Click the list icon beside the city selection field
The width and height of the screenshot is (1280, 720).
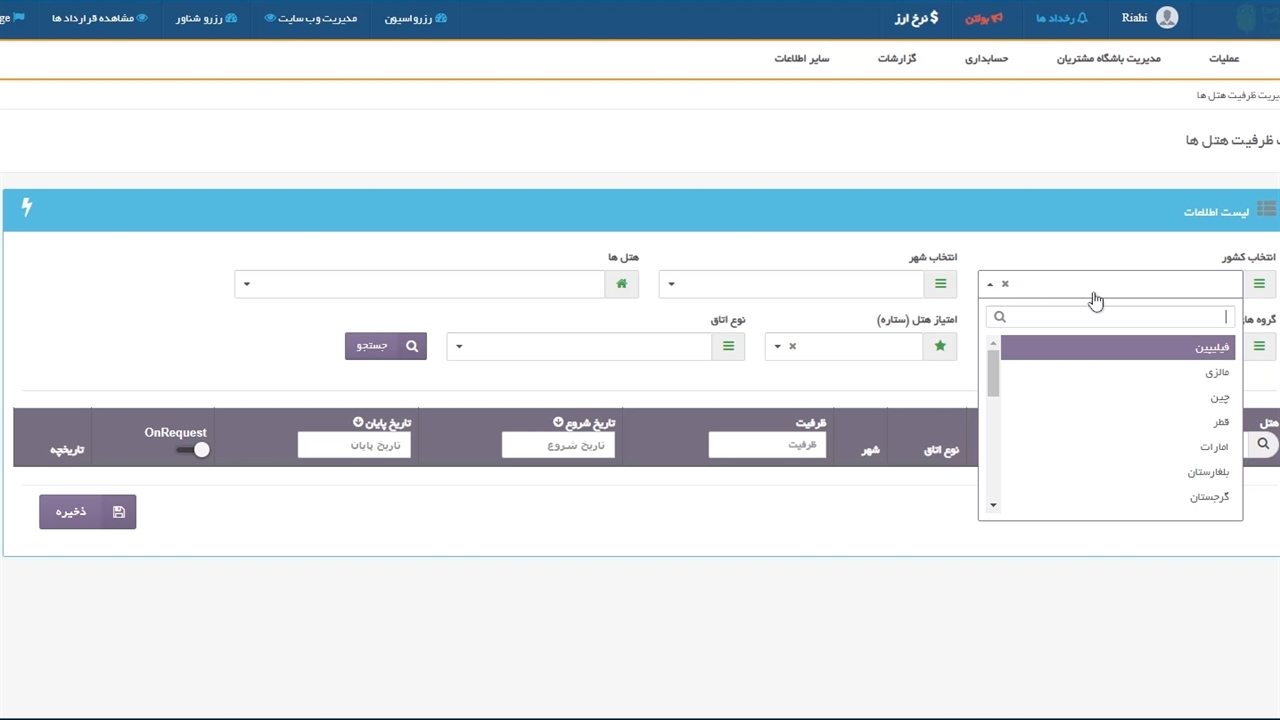[x=940, y=284]
